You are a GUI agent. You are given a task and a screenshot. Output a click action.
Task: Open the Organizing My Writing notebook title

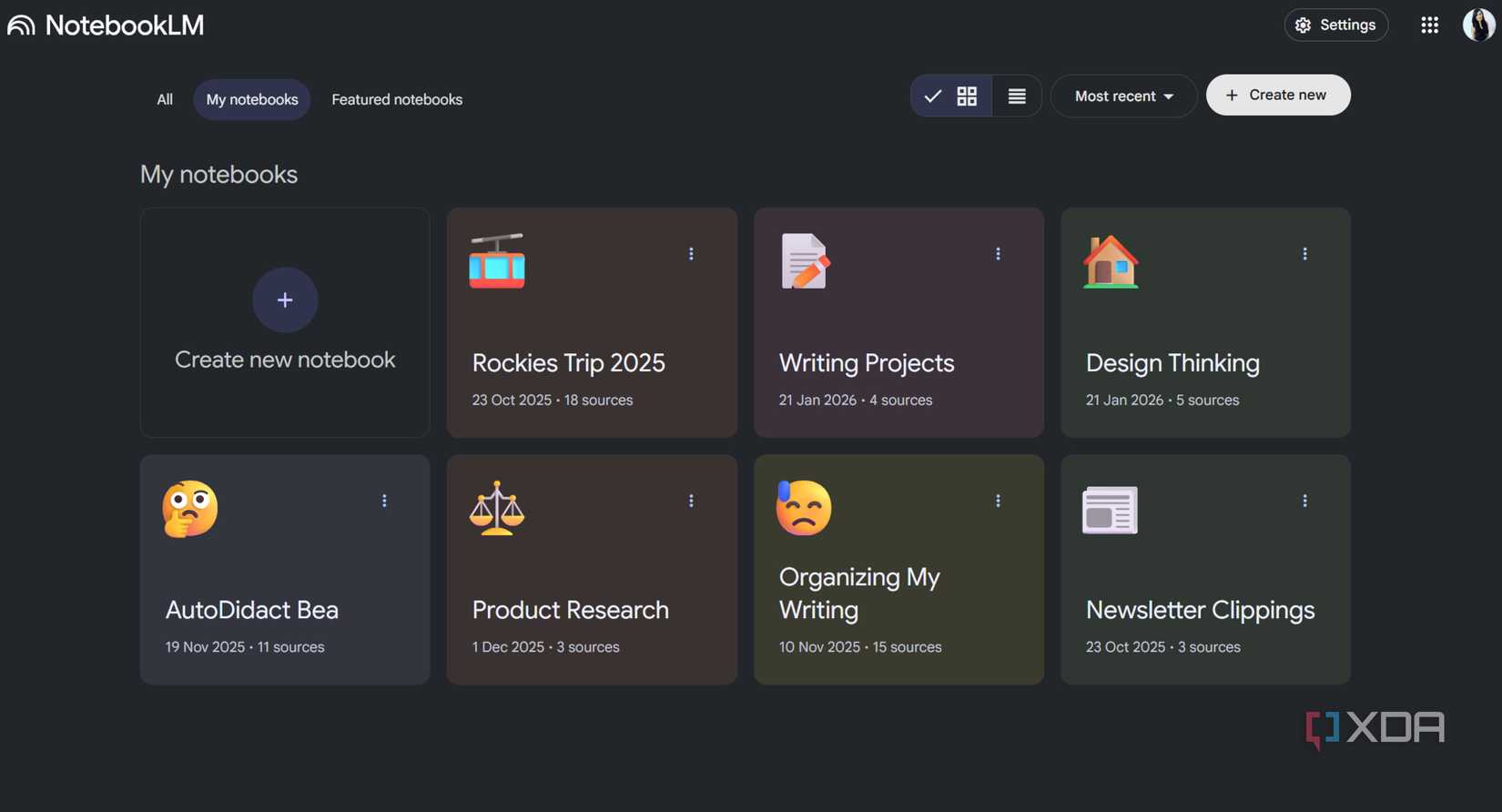click(859, 594)
